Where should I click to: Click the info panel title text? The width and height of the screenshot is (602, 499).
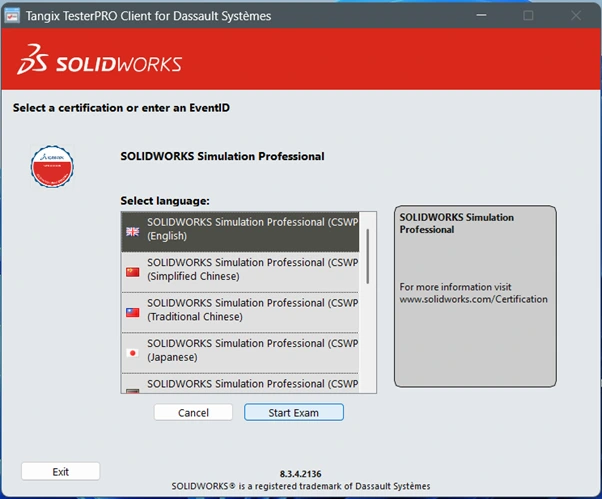tap(456, 223)
